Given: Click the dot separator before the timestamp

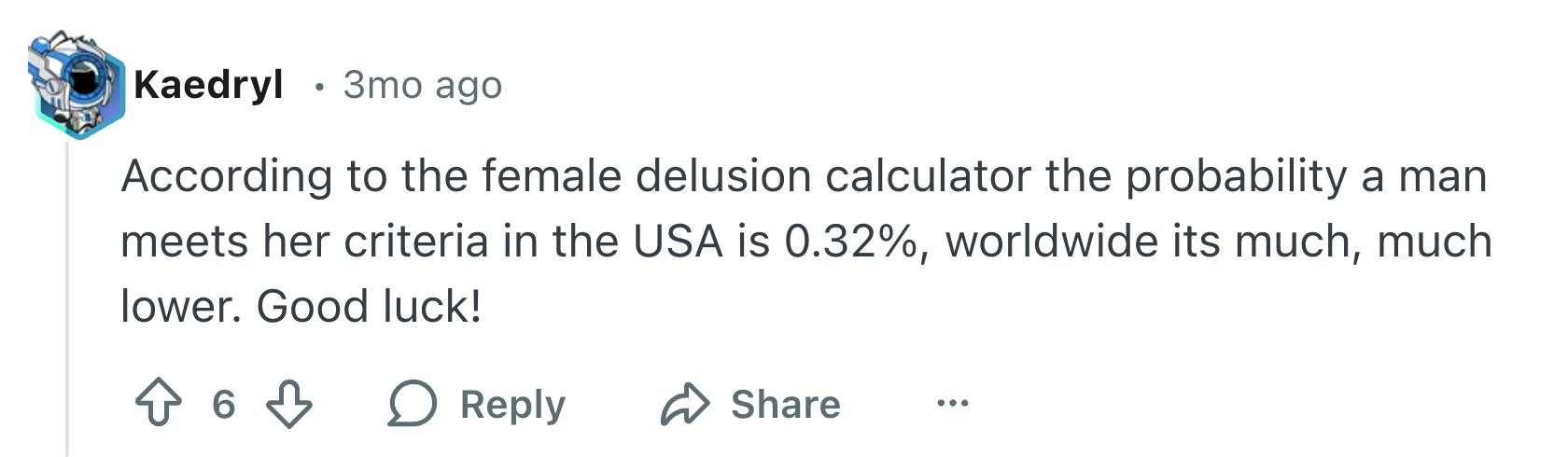Looking at the screenshot, I should click(x=320, y=87).
